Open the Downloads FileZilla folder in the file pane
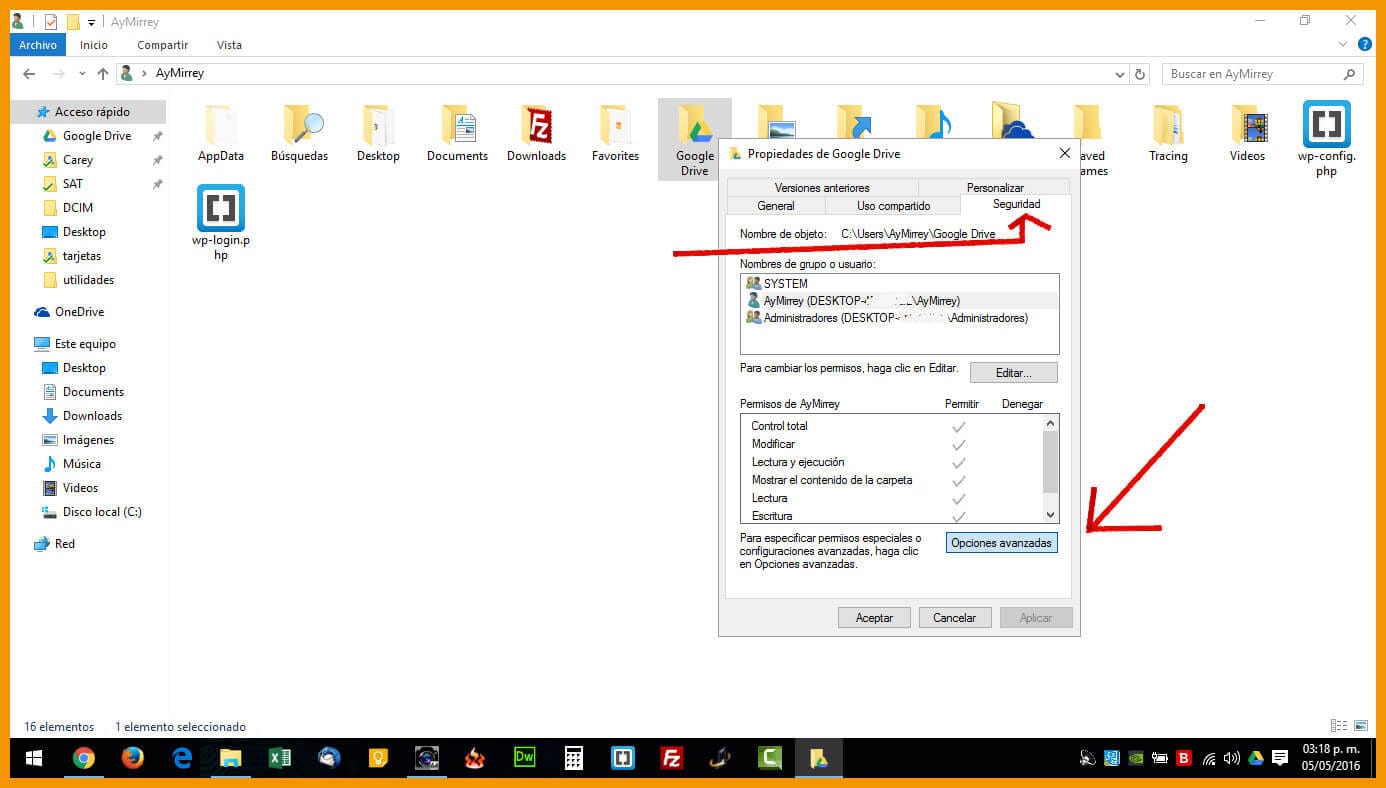 tap(536, 133)
